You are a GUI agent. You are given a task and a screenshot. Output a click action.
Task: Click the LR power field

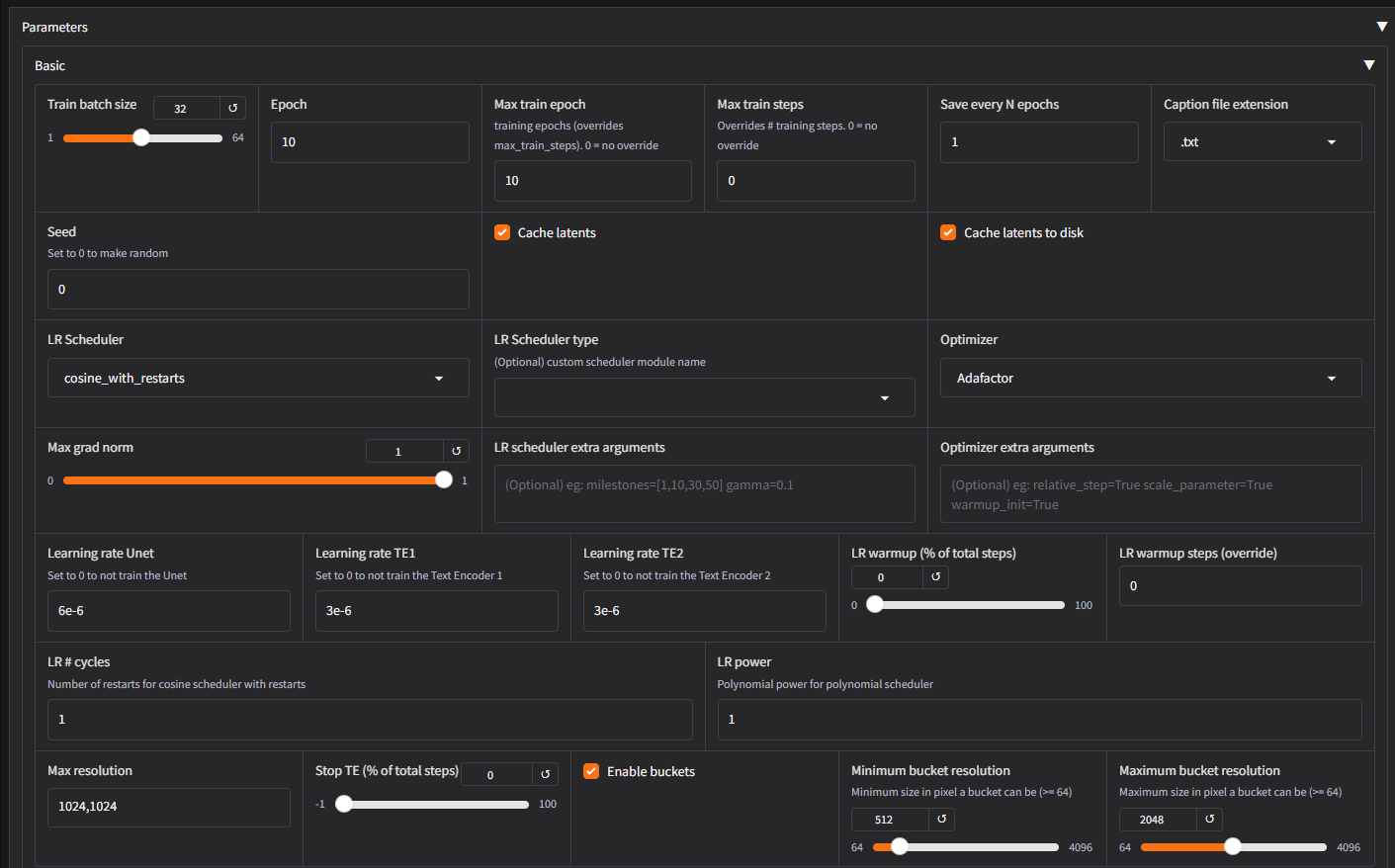pos(1039,720)
